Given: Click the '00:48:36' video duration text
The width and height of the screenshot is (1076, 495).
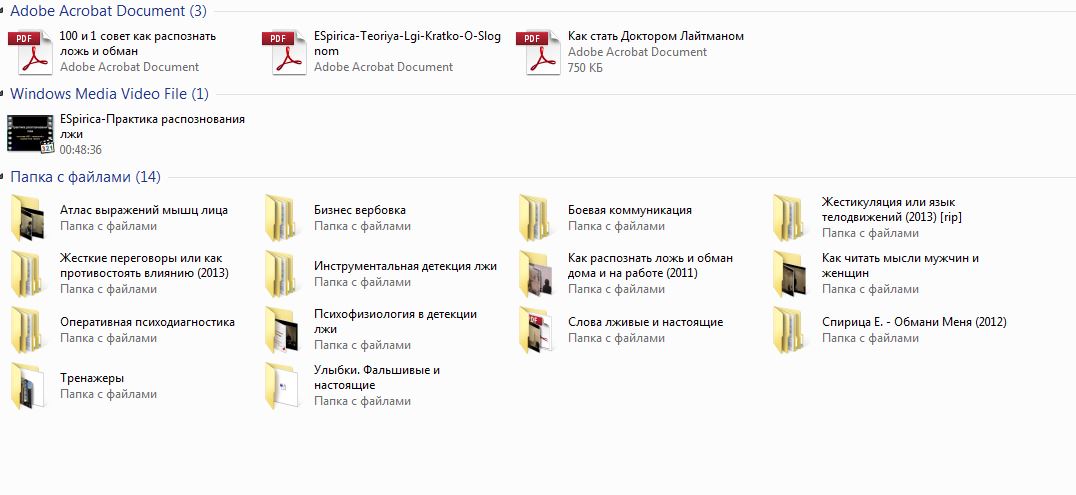Looking at the screenshot, I should point(81,150).
